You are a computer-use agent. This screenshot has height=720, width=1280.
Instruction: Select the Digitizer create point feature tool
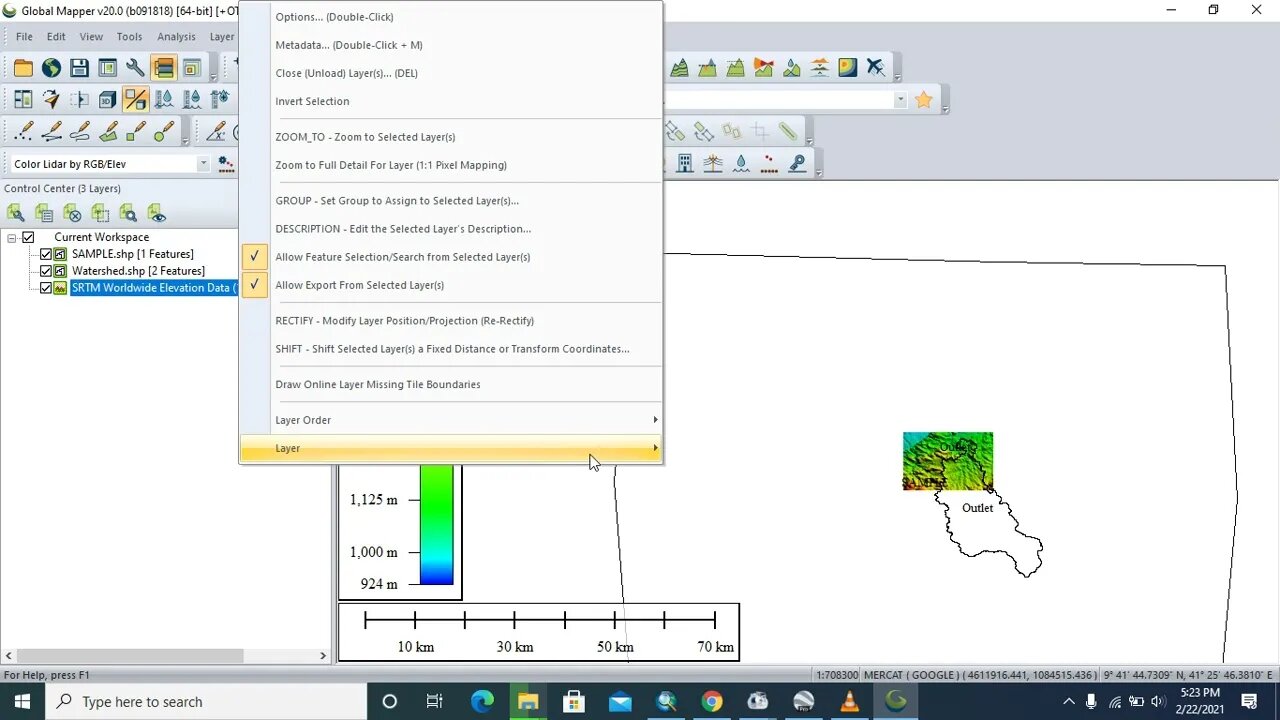[23, 130]
